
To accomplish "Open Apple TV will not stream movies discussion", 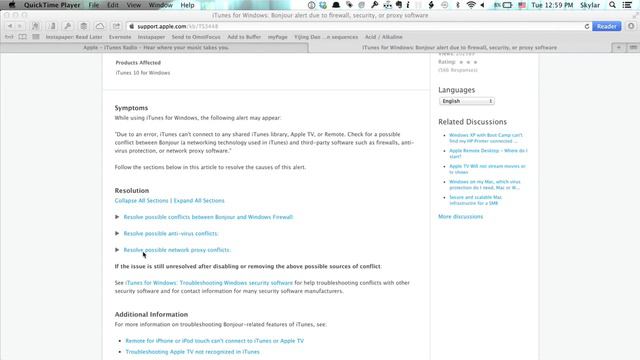I will (x=487, y=169).
